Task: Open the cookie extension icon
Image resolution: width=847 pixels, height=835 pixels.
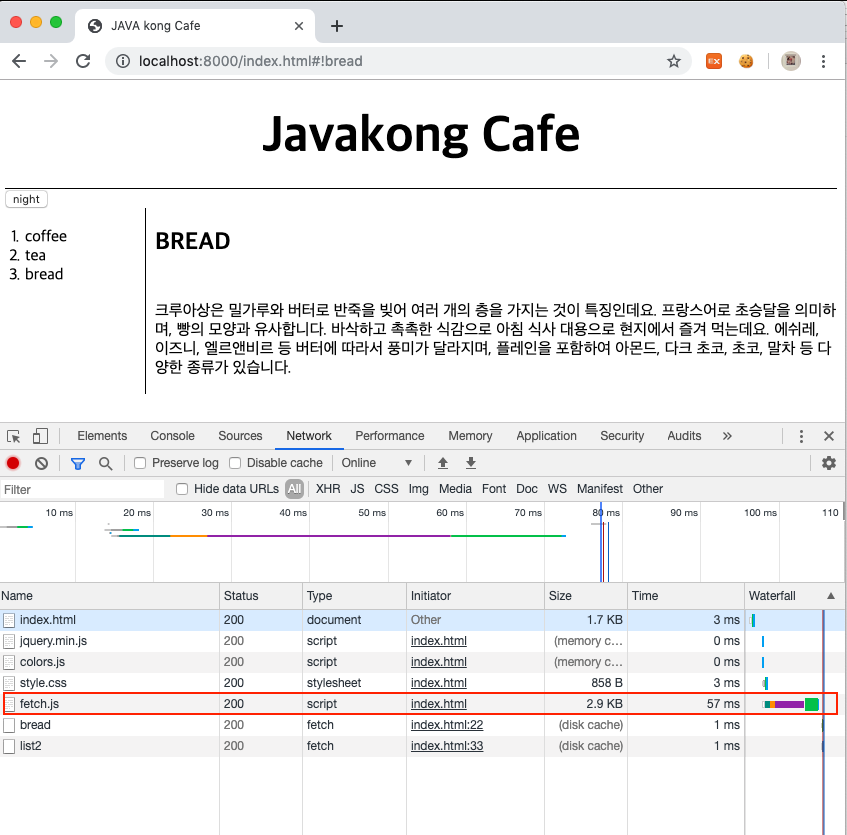Action: click(746, 61)
